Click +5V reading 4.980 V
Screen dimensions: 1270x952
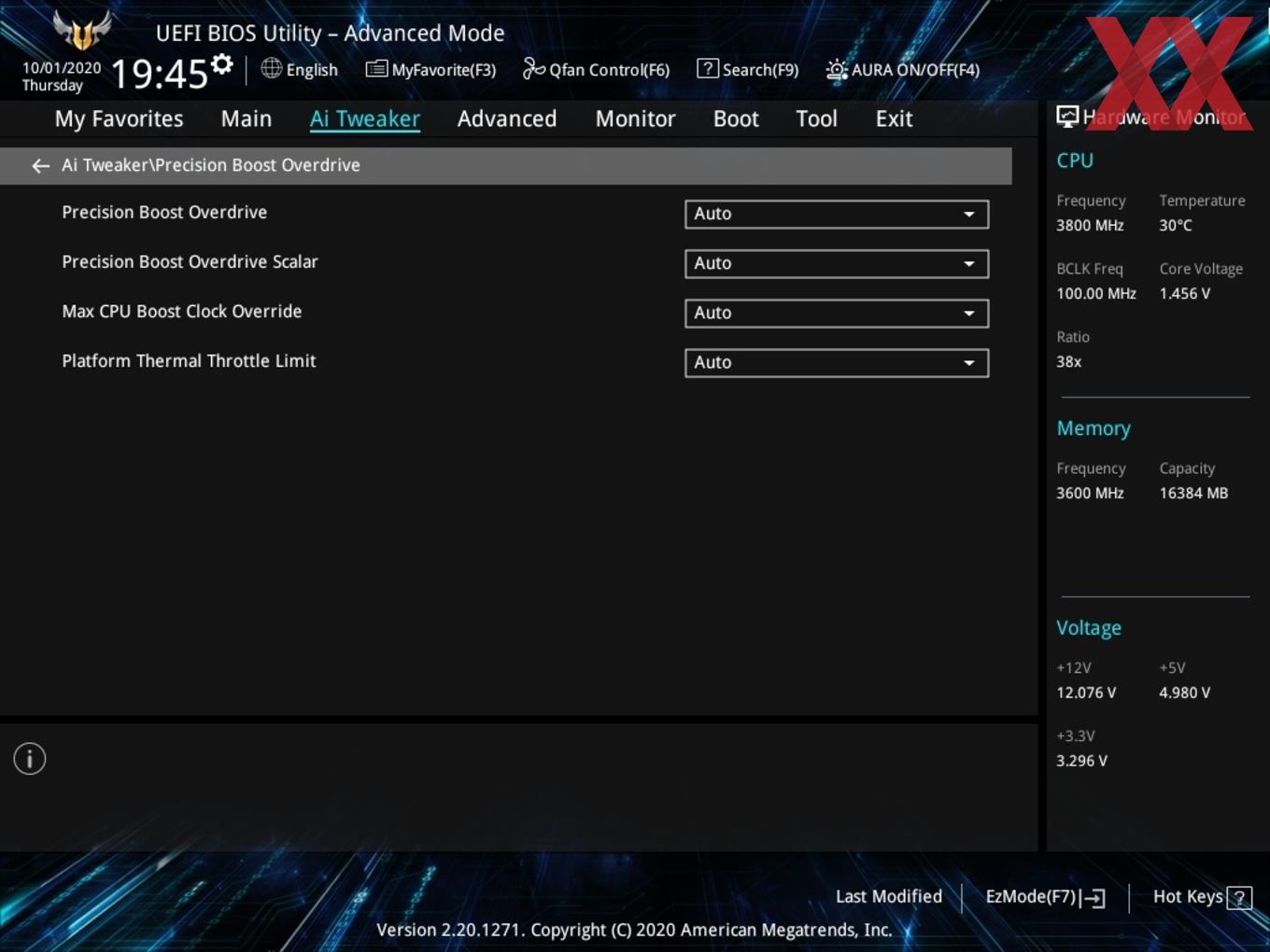(1184, 693)
